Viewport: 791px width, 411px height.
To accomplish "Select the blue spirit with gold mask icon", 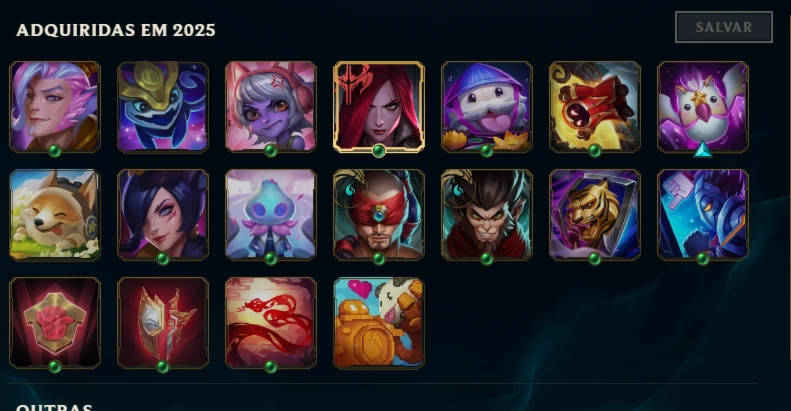I will coord(163,107).
